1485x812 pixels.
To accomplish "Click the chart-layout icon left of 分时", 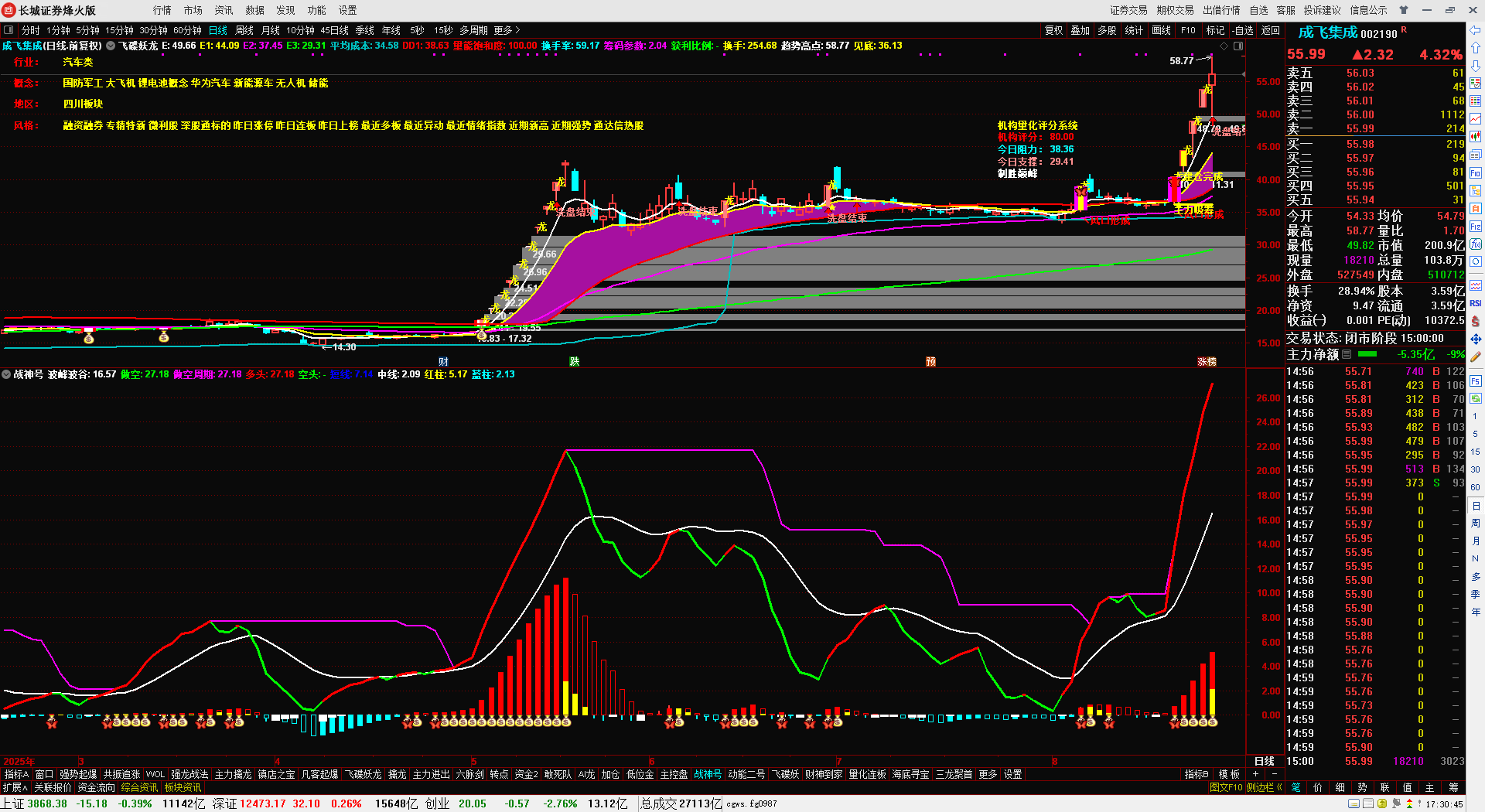I will point(9,30).
